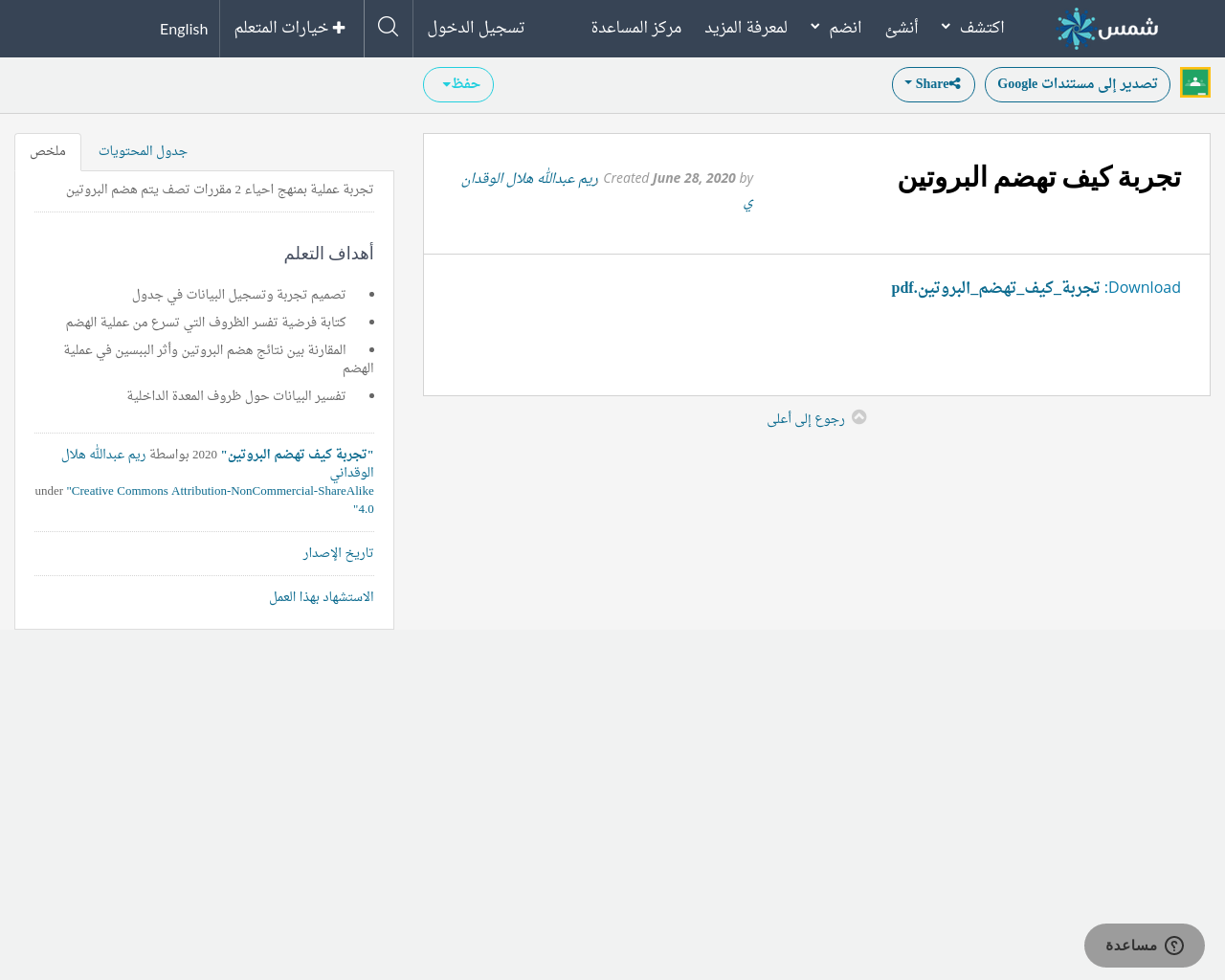Switch to جدول المحتويات tab
Screen dimensions: 1225x980
(143, 151)
